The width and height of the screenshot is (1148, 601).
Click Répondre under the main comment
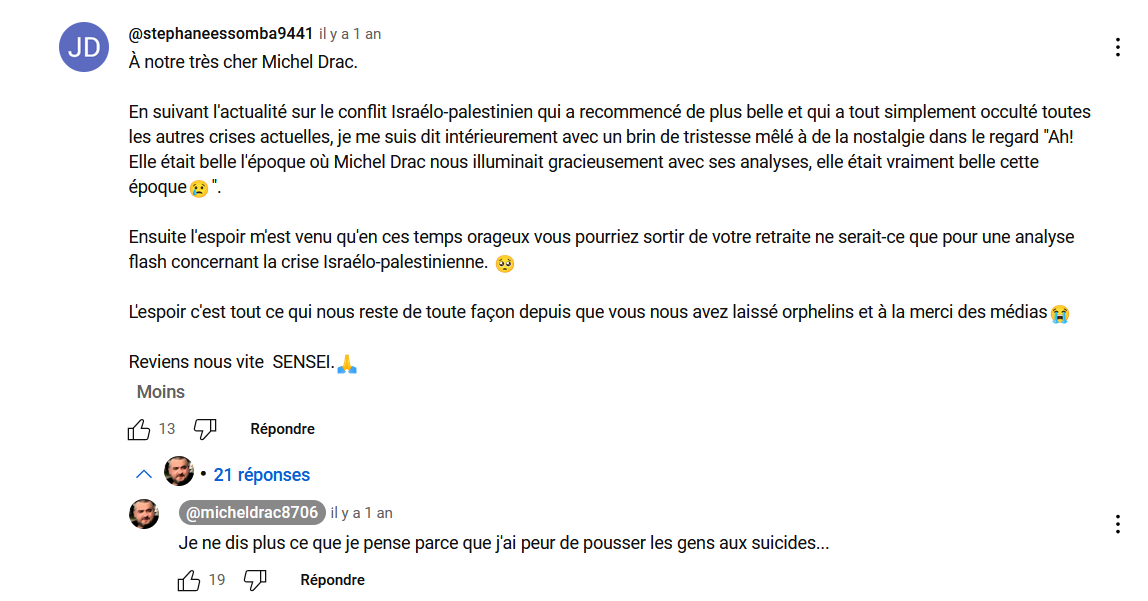(283, 429)
